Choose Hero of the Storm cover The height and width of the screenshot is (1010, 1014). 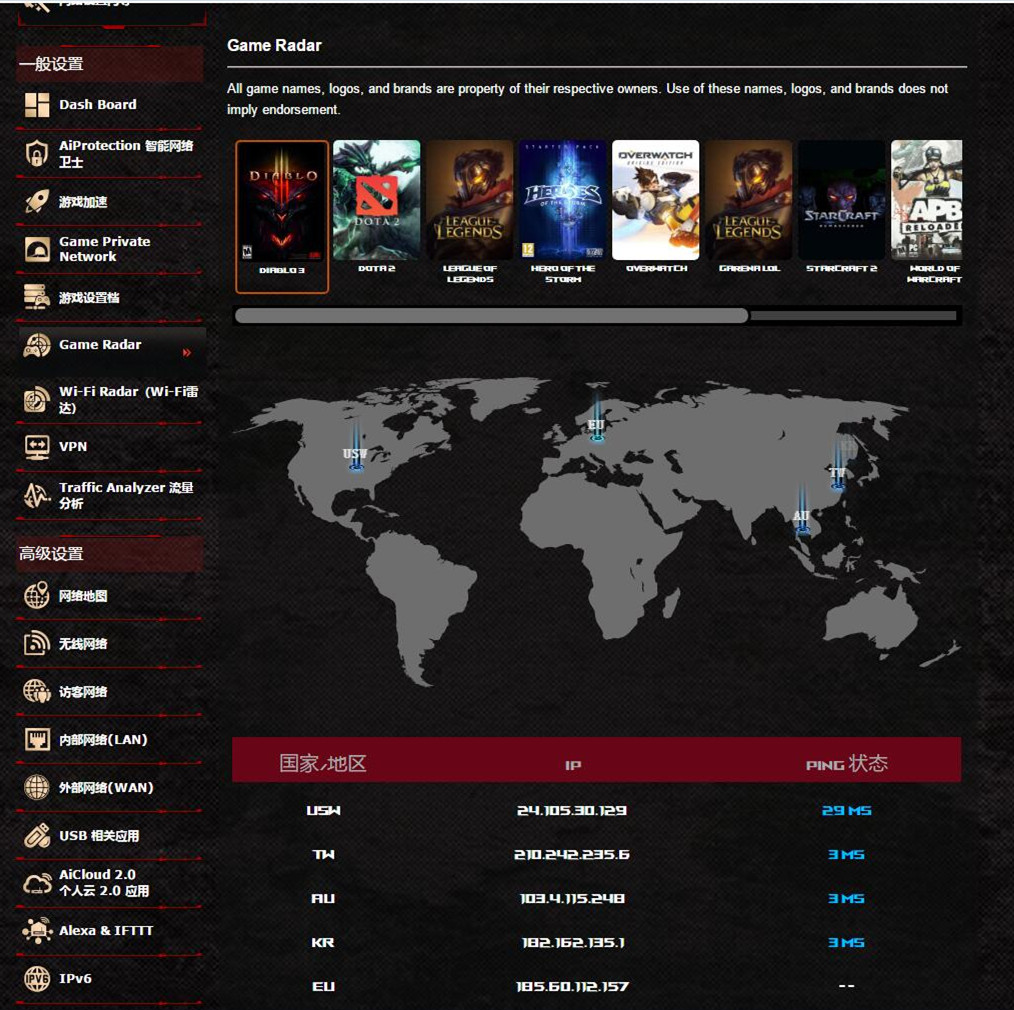coord(563,200)
